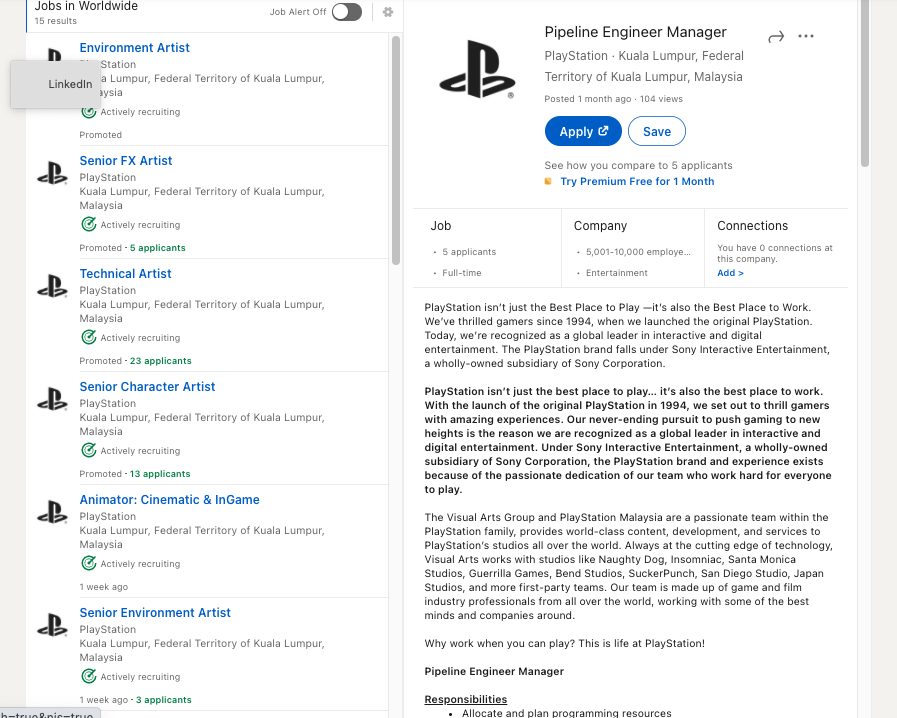897x718 pixels.
Task: Click the job alert settings gear icon
Action: click(x=388, y=13)
